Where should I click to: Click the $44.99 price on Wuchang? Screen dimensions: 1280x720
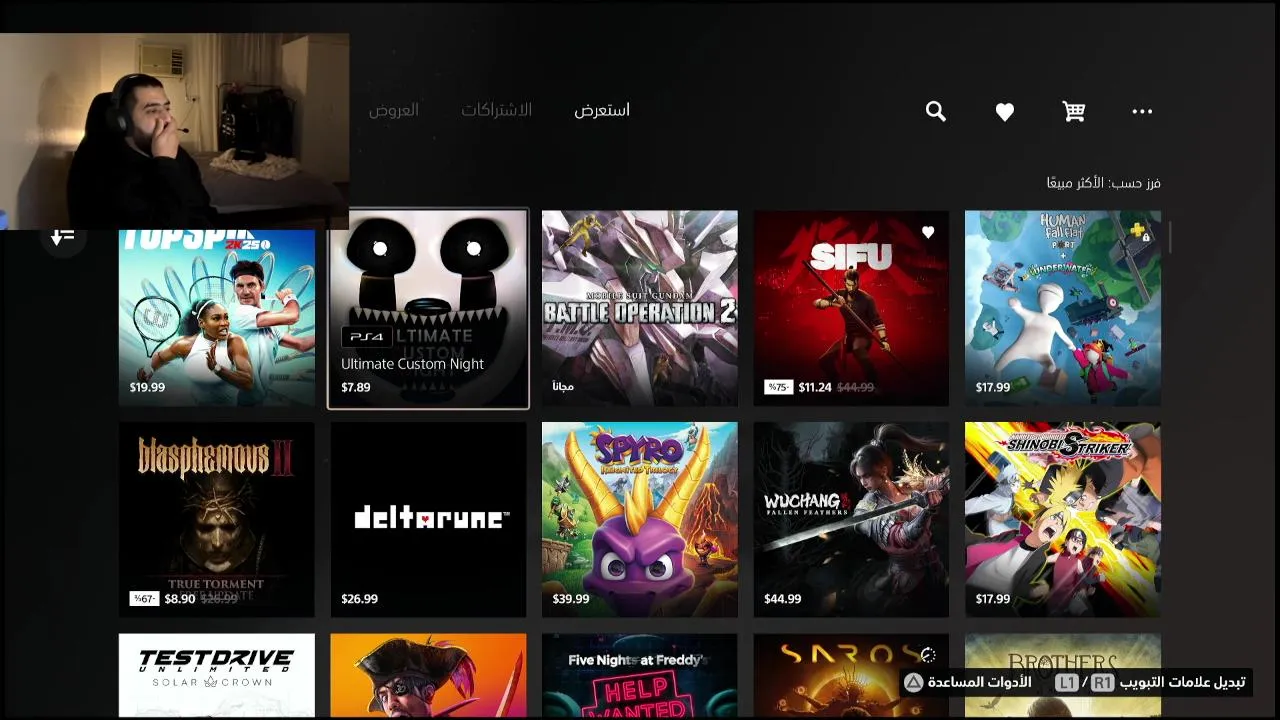tap(783, 599)
